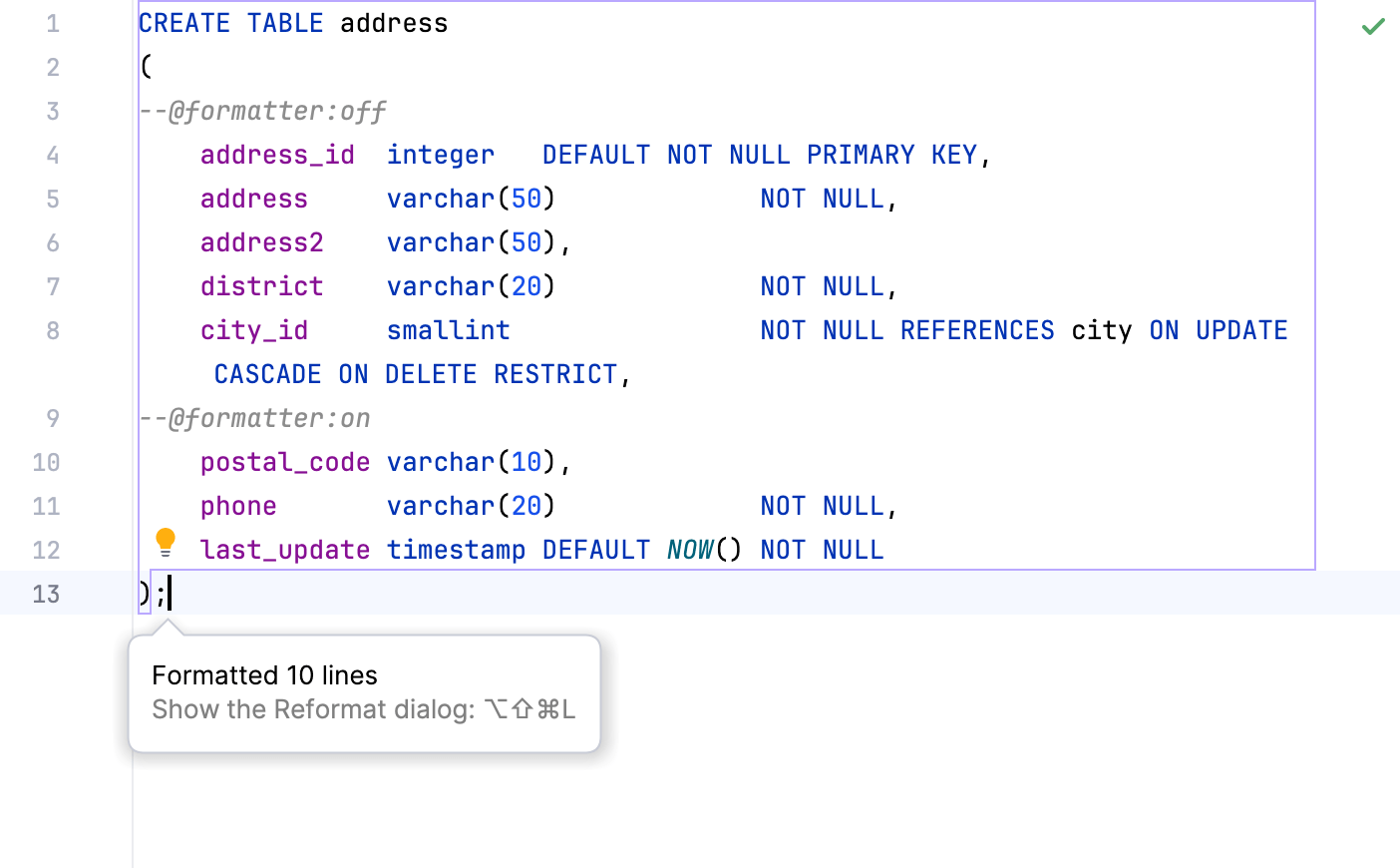Click the PRIMARY KEY keyword
The height and width of the screenshot is (868, 1400).
pyautogui.click(x=892, y=155)
